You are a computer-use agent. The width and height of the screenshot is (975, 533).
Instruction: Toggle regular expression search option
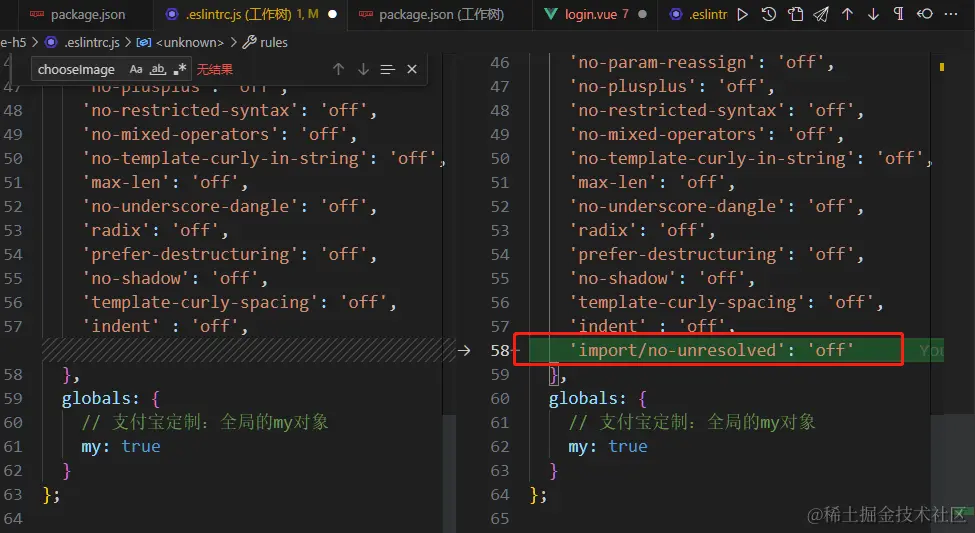pyautogui.click(x=180, y=69)
